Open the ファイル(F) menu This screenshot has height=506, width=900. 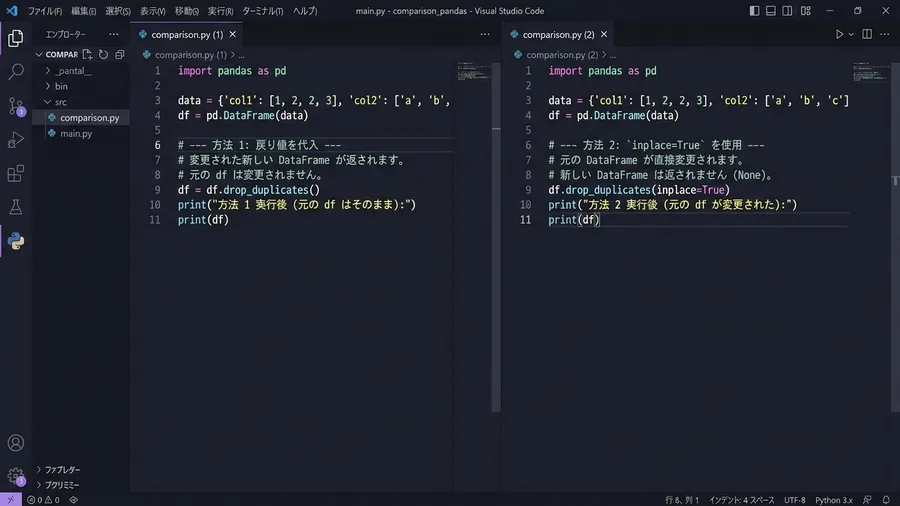click(x=45, y=11)
